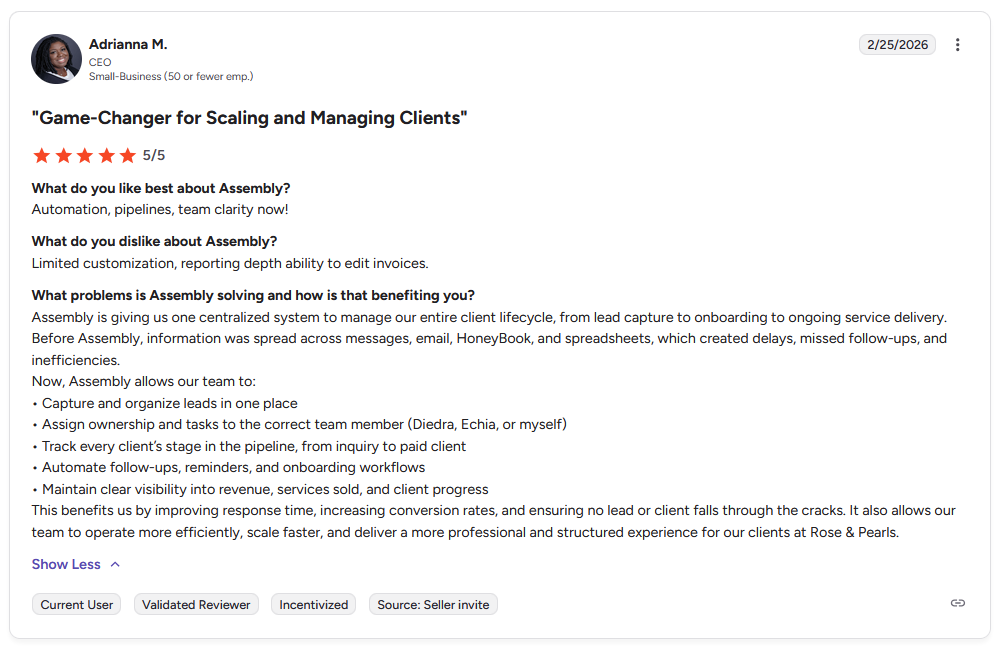The image size is (1000, 648).
Task: Select the Current User badge
Action: coord(76,603)
